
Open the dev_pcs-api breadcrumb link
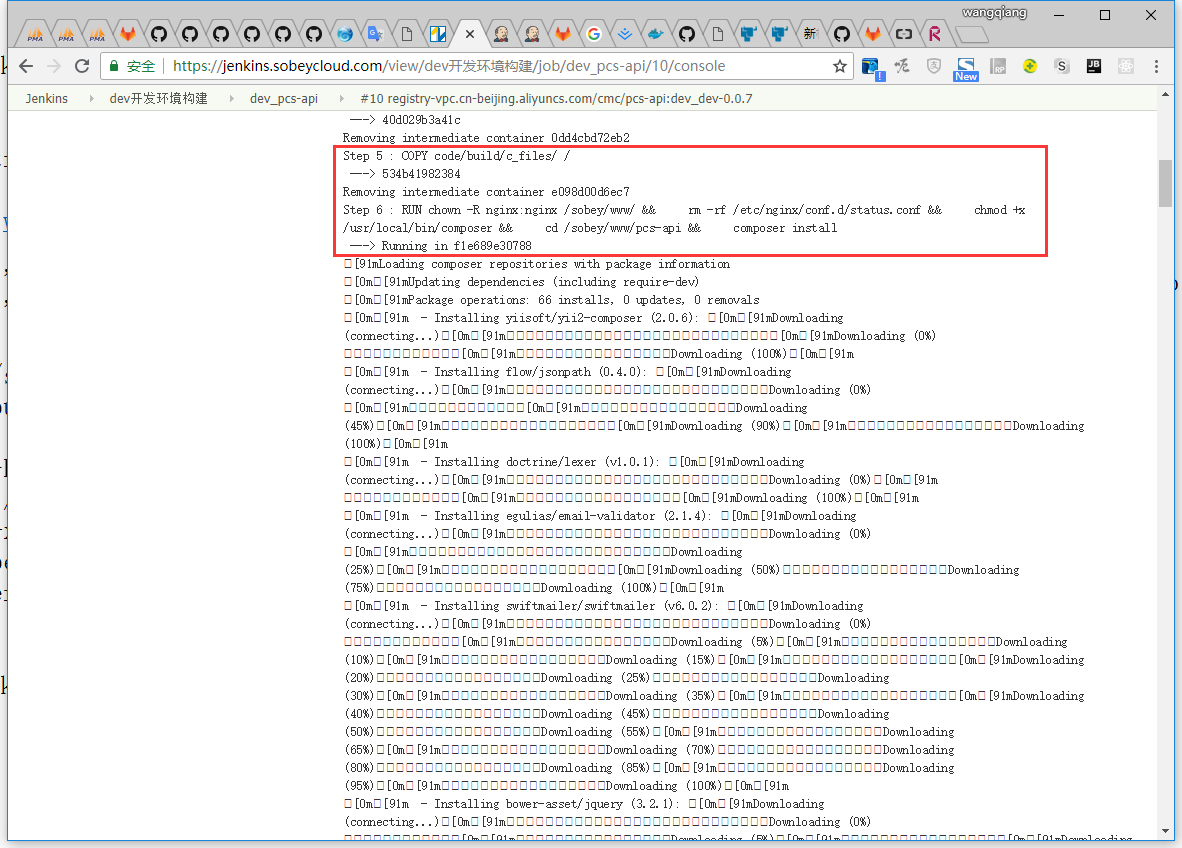(284, 99)
